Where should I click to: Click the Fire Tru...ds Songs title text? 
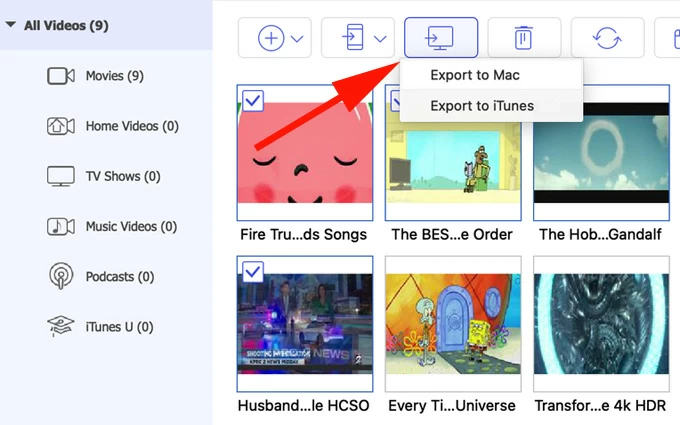pos(304,235)
